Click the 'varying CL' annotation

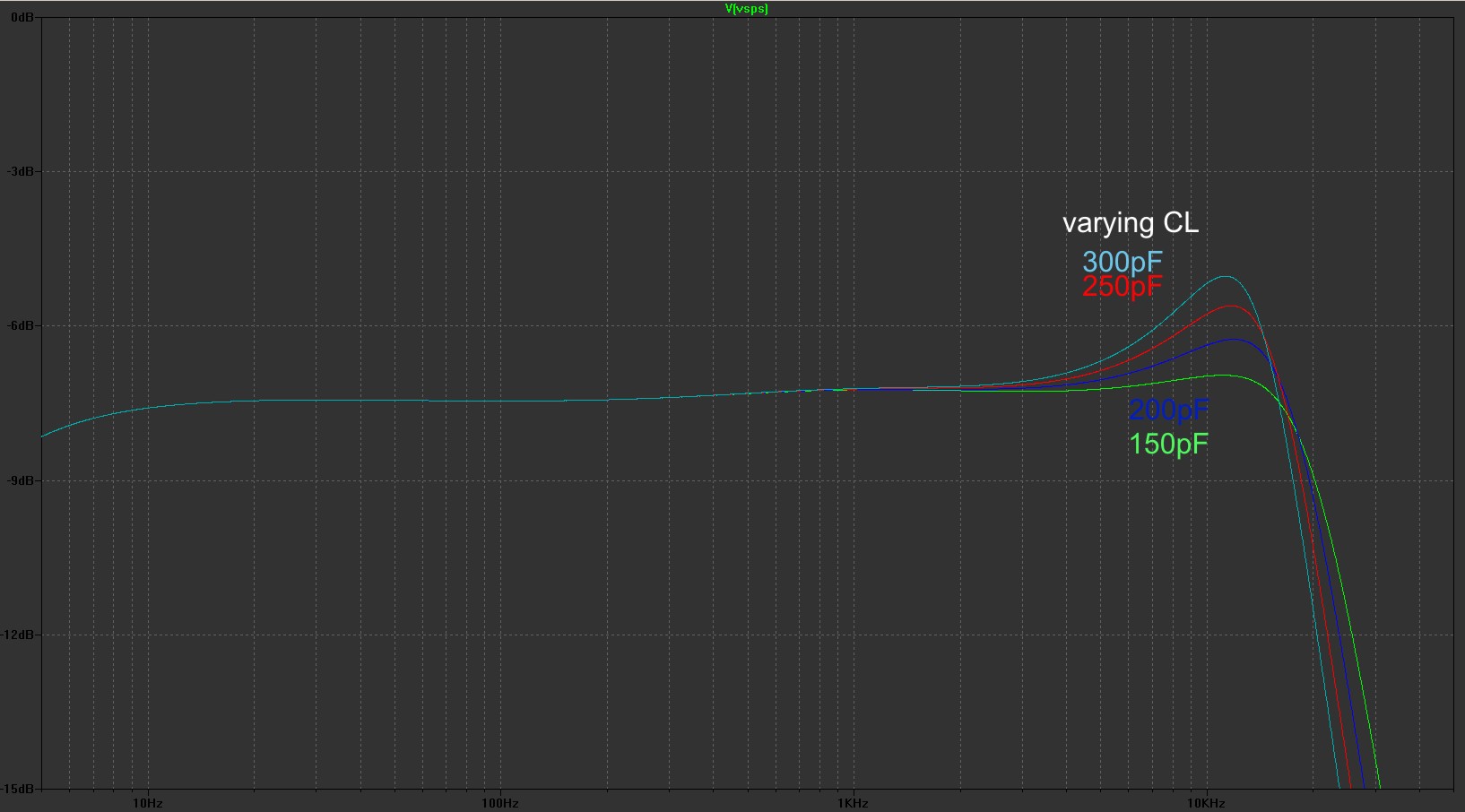(1130, 223)
